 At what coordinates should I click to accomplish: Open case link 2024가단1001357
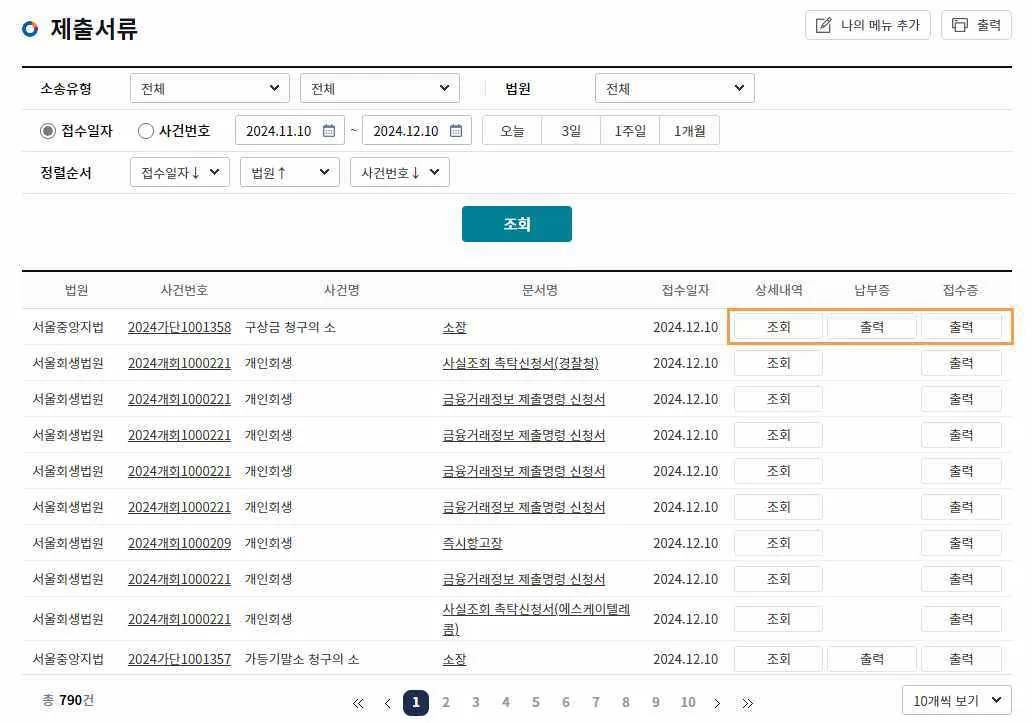(x=179, y=659)
